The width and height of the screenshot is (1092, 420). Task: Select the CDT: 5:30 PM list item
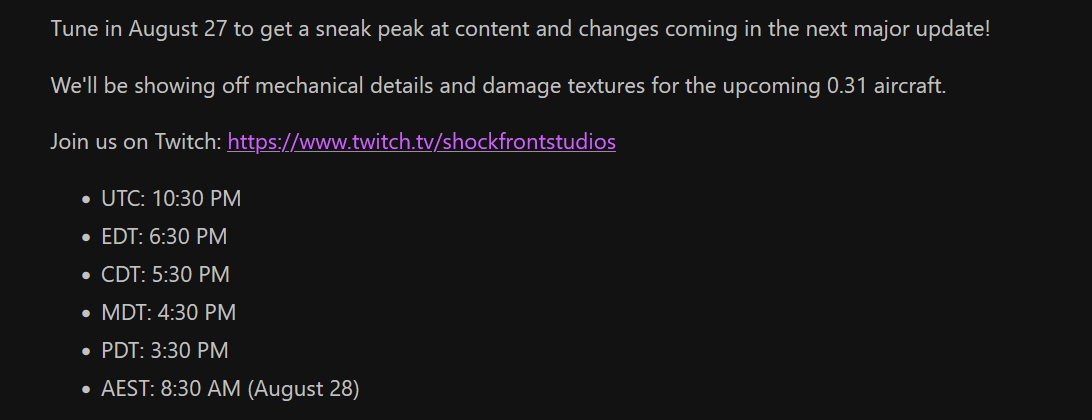pyautogui.click(x=165, y=275)
